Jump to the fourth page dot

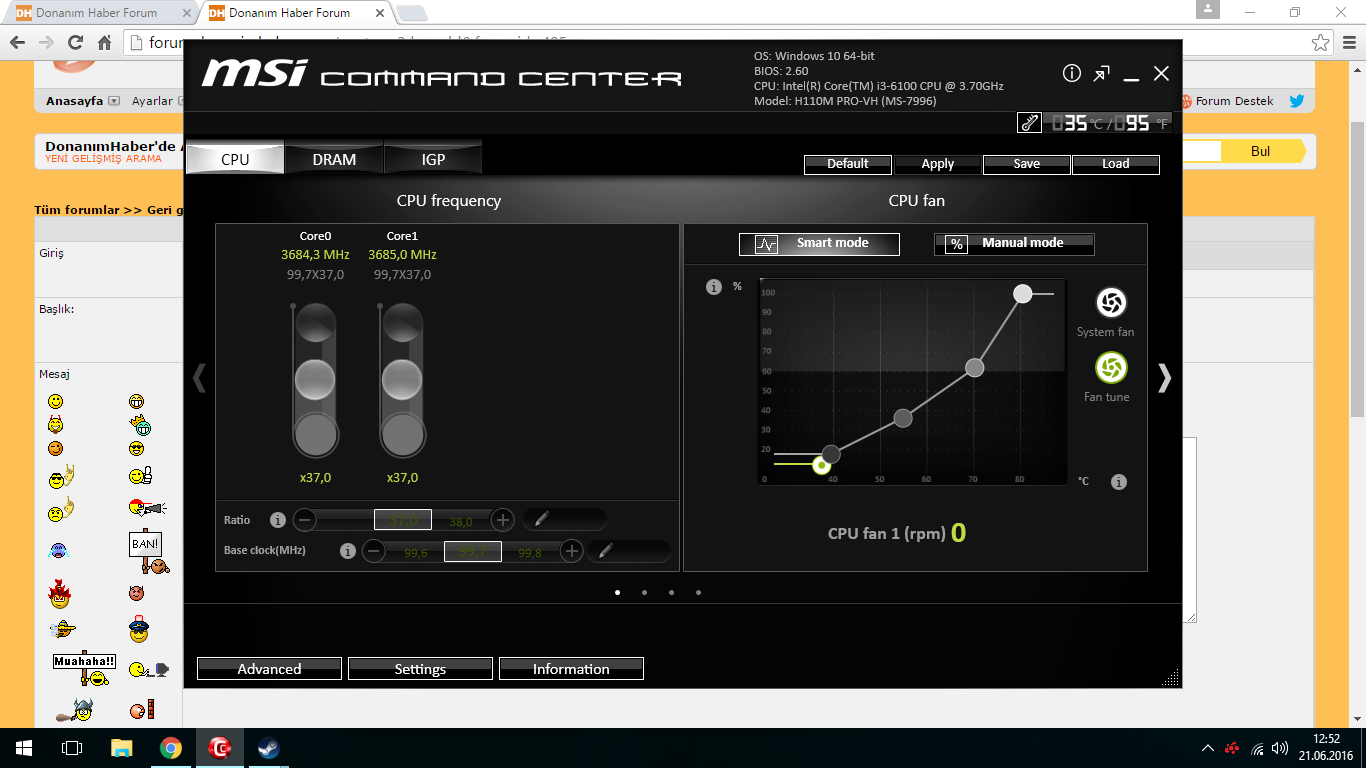click(698, 592)
